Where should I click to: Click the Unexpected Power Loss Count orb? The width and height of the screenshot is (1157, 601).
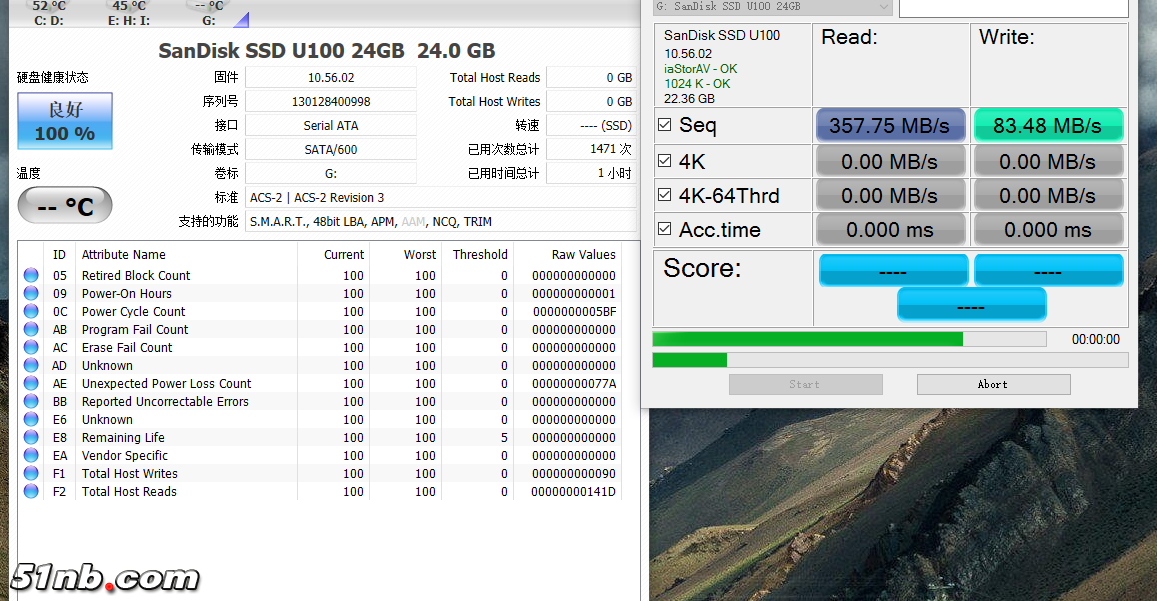[x=31, y=384]
